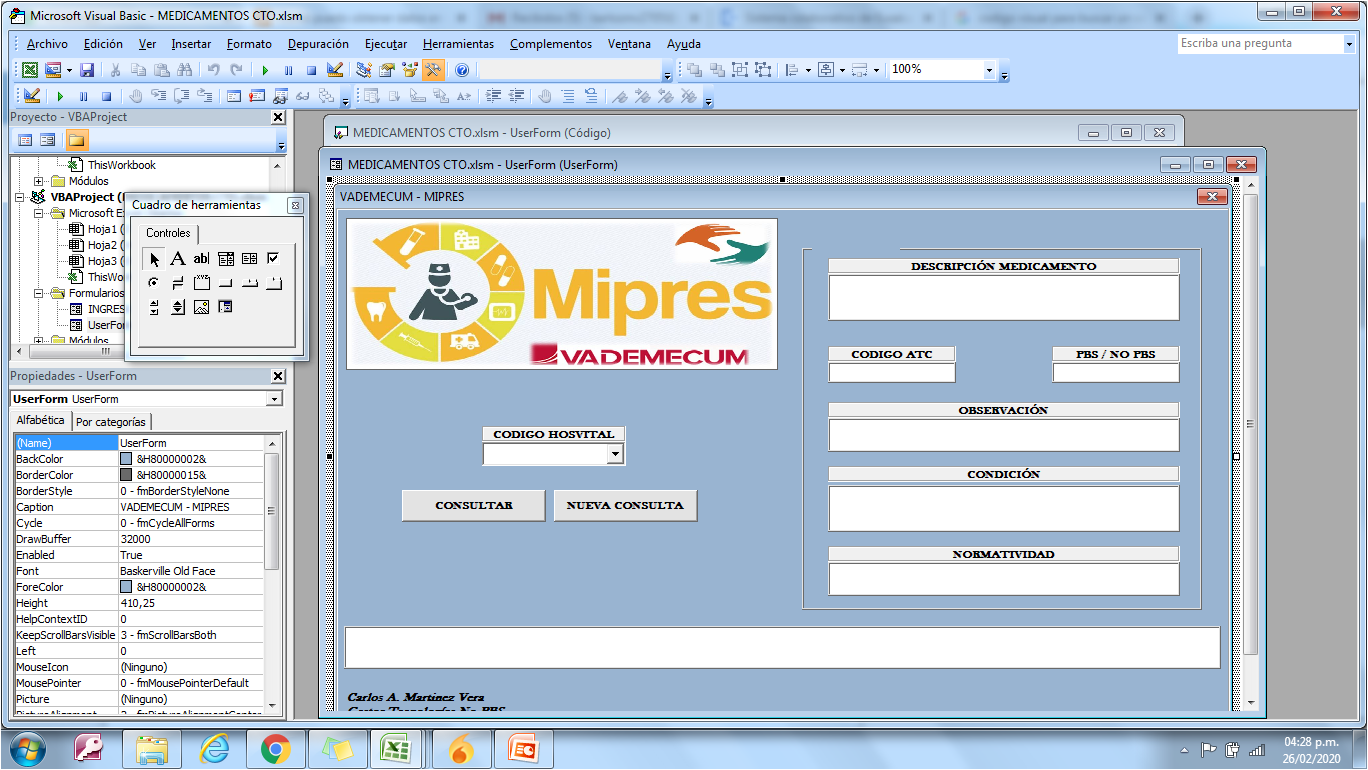Select the CommandButton tool in the toolbox
1368x770 pixels.
click(x=225, y=283)
